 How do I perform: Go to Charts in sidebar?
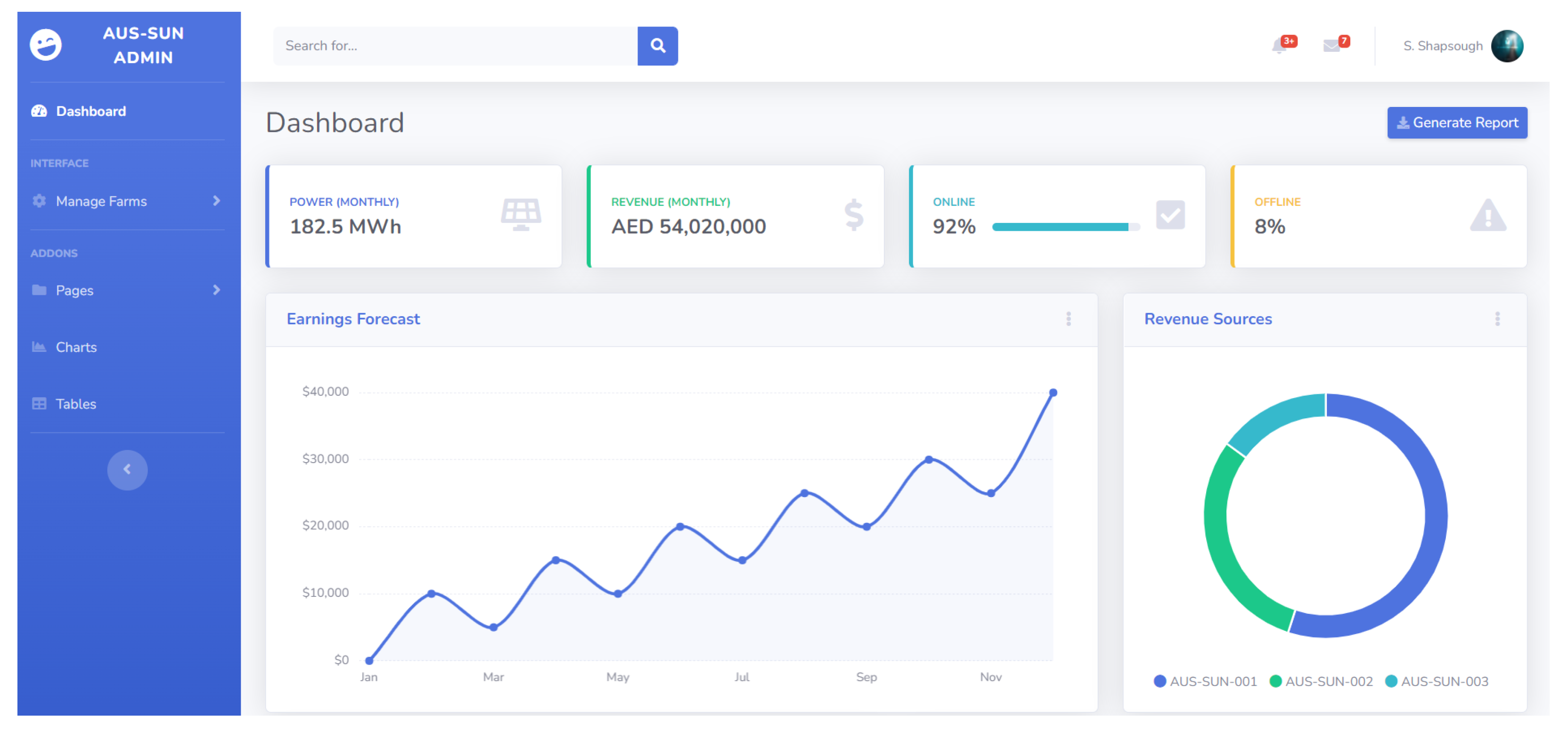point(76,347)
